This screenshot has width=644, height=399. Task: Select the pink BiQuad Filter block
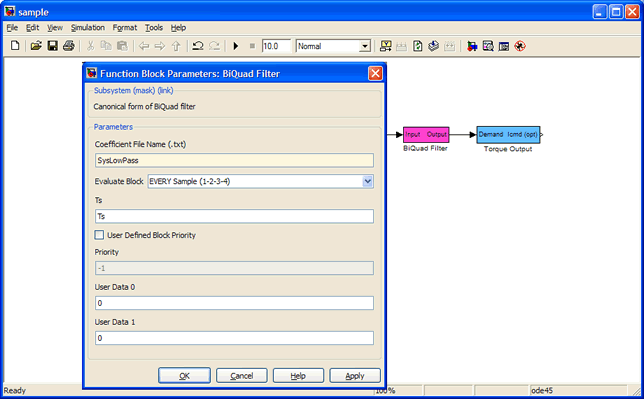tap(426, 134)
